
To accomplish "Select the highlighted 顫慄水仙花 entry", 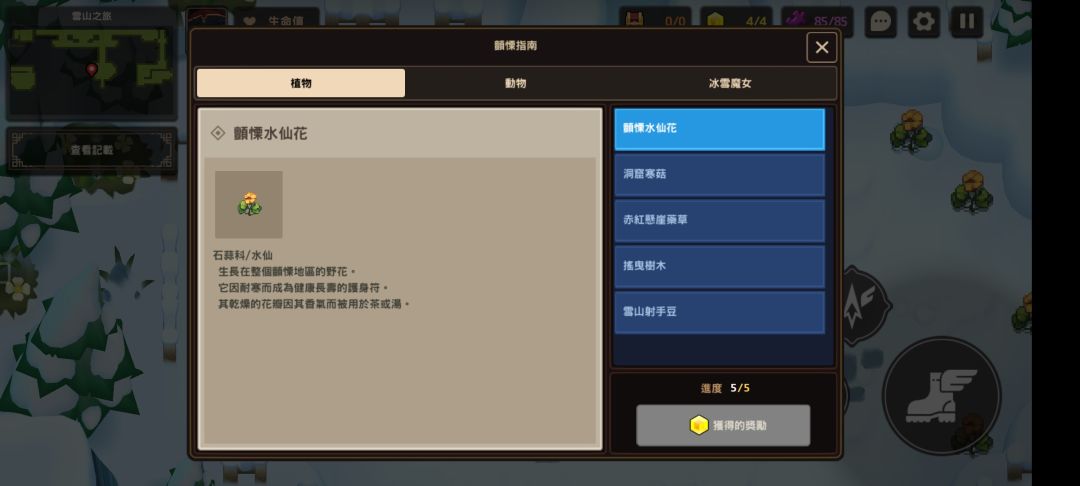I will pyautogui.click(x=719, y=129).
